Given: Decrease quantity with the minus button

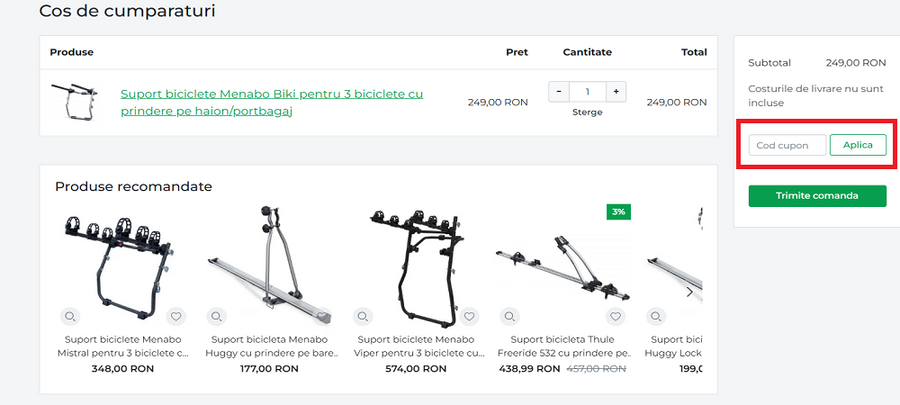Looking at the screenshot, I should tap(558, 91).
